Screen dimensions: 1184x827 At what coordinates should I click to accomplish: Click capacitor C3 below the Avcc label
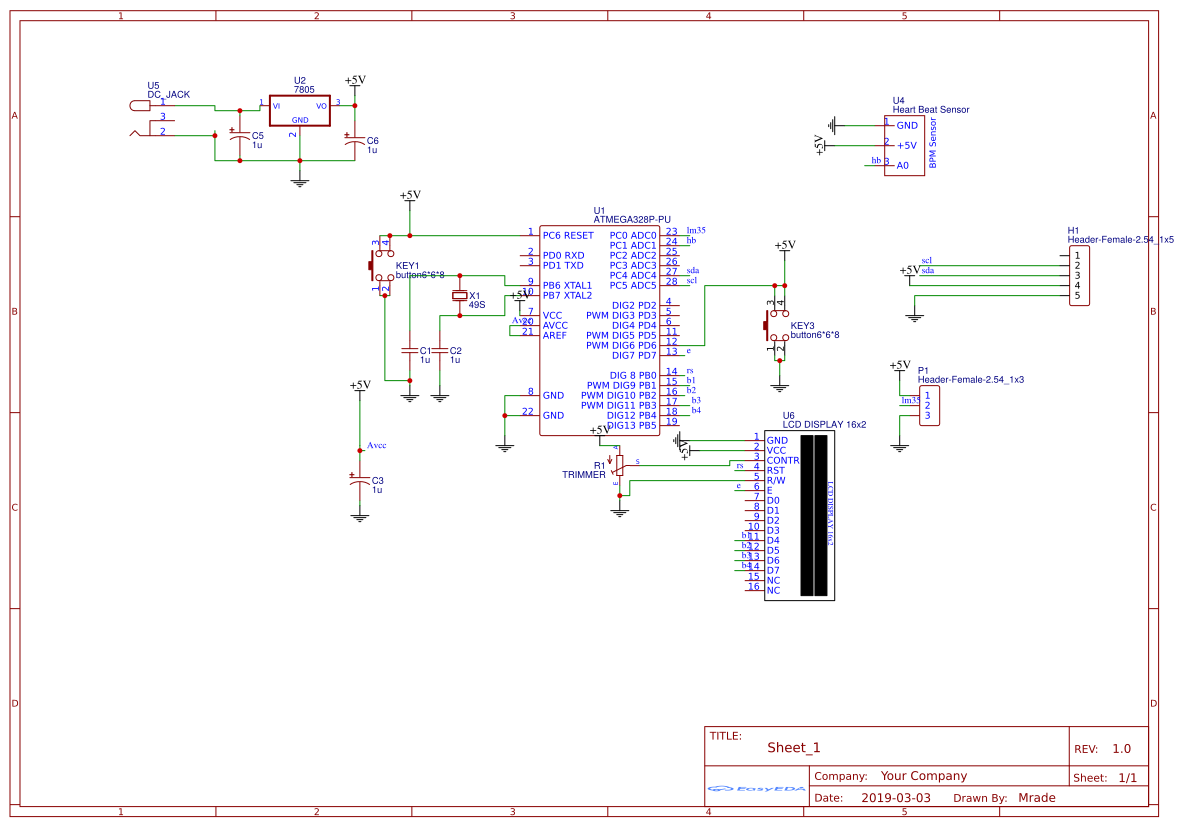point(359,481)
